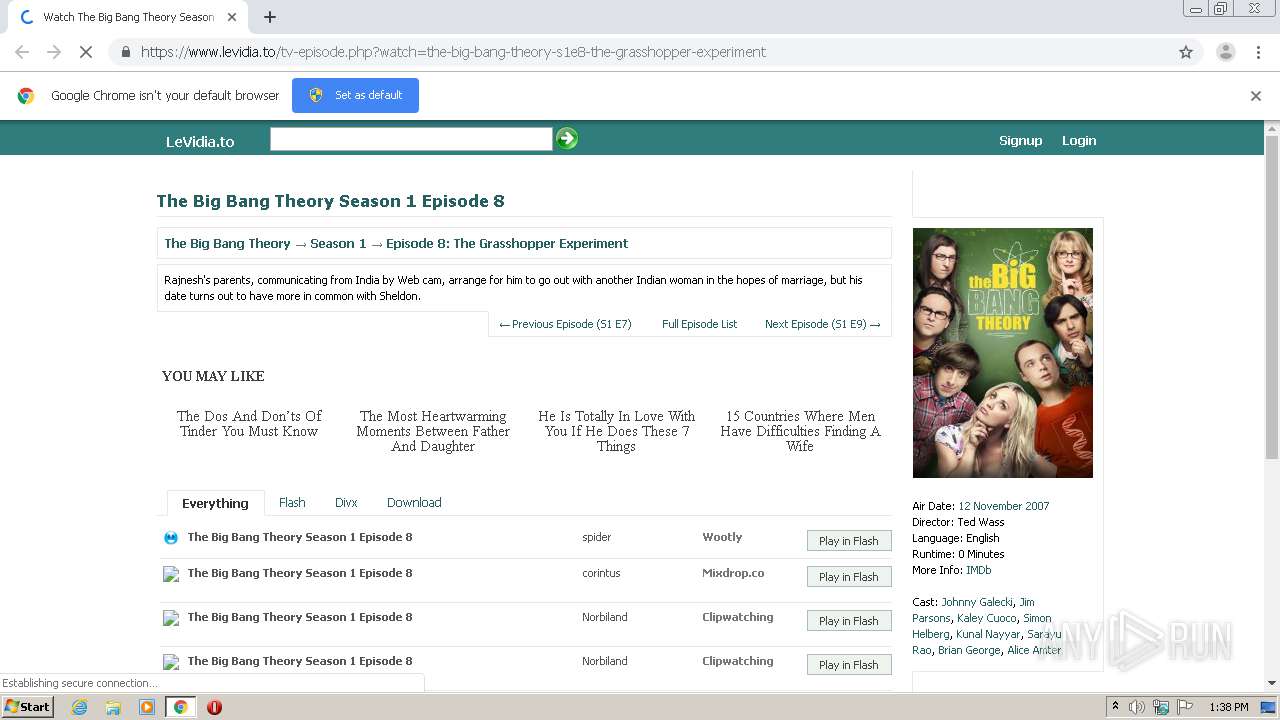Open the media player taskbar icon
1280x720 pixels.
147,707
